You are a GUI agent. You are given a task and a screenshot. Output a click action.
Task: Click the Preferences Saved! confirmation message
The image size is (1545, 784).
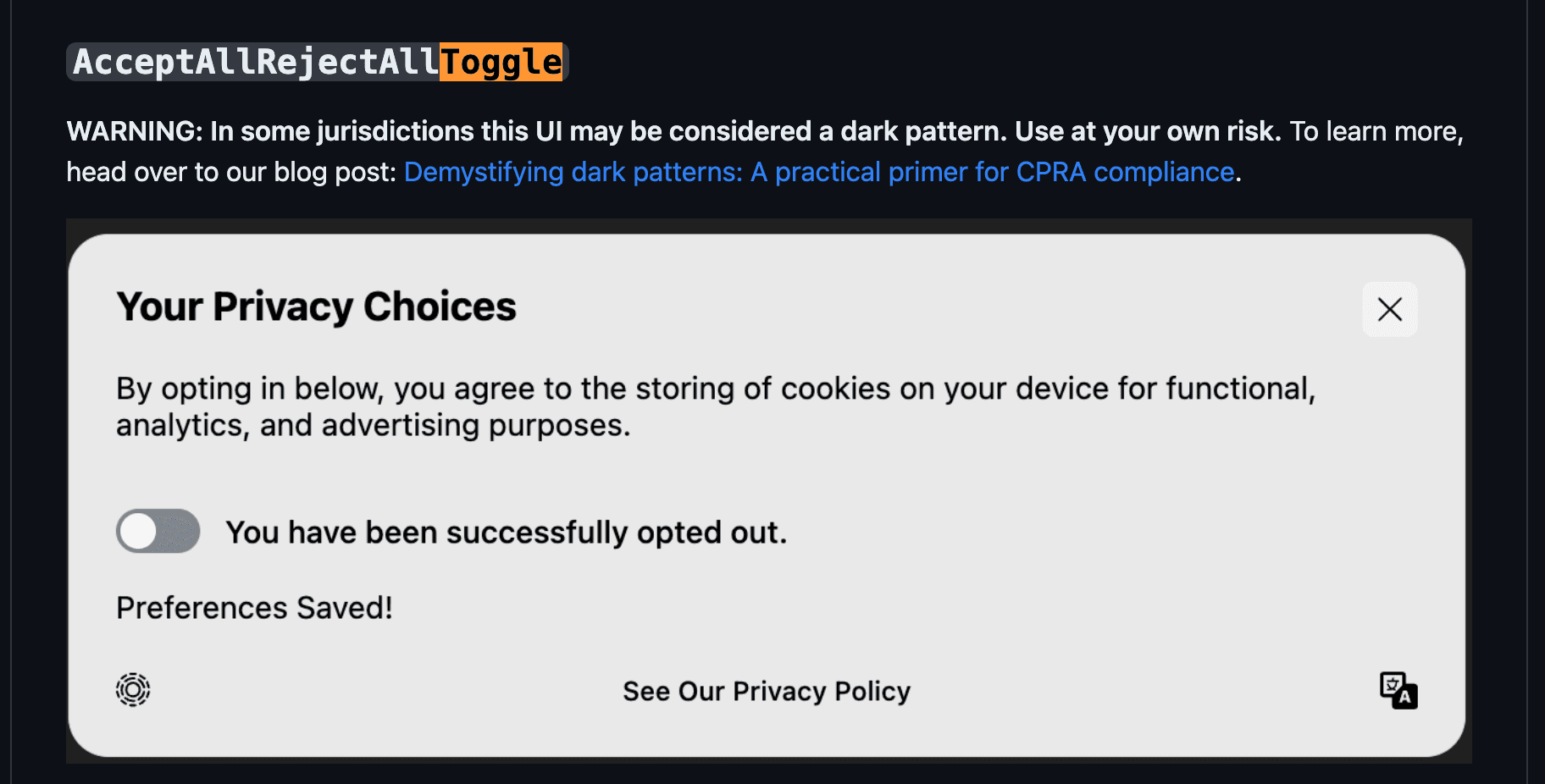point(254,608)
